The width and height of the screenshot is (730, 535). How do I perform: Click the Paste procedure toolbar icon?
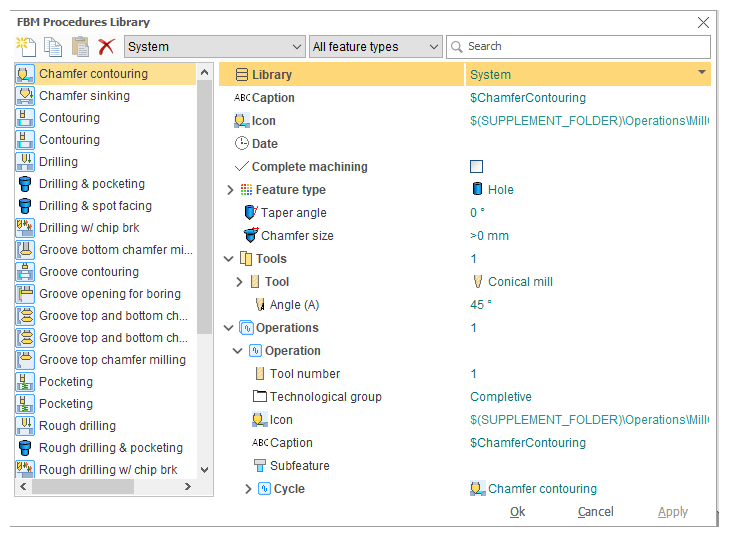(x=80, y=46)
